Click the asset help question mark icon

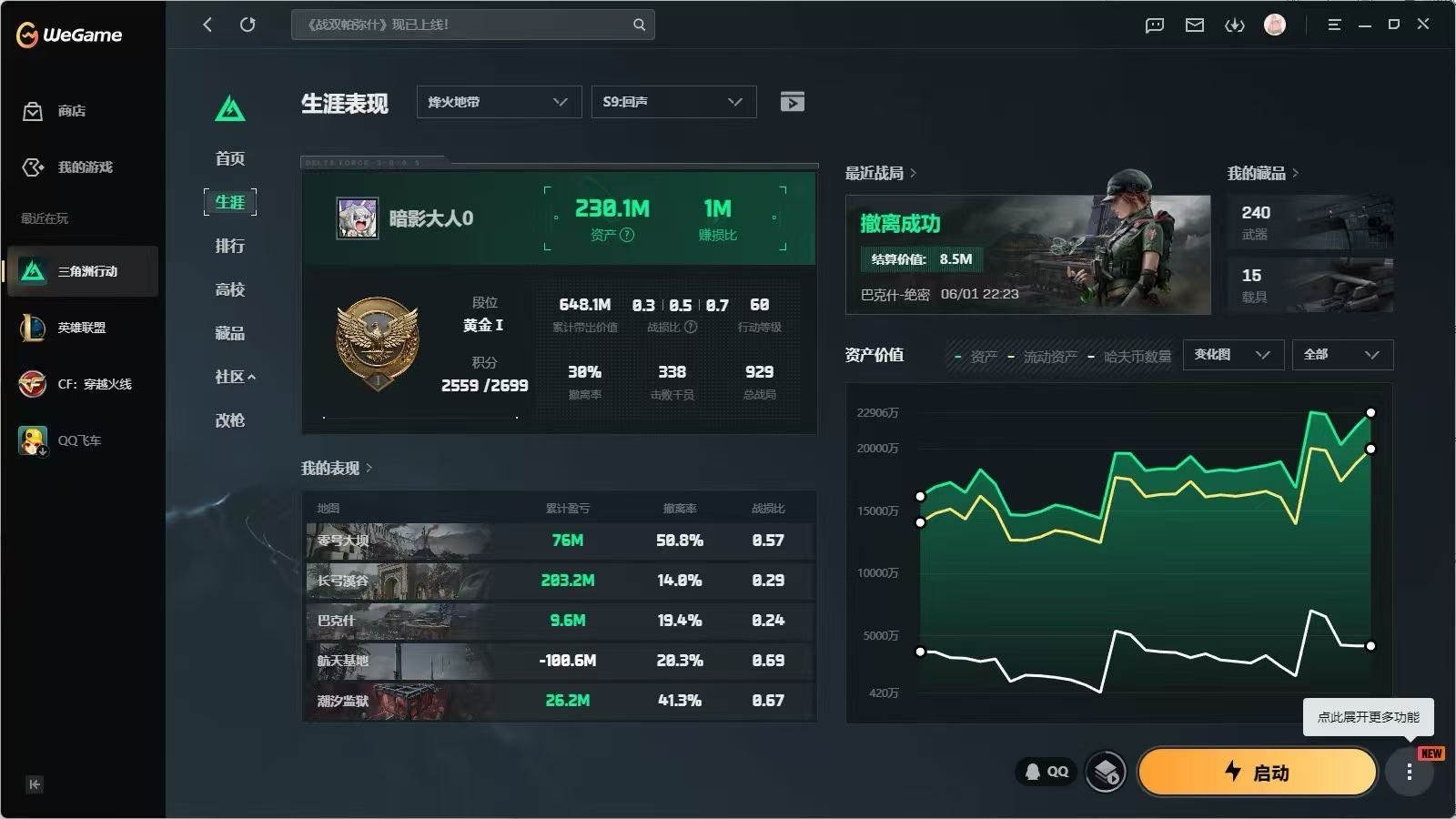(x=628, y=235)
